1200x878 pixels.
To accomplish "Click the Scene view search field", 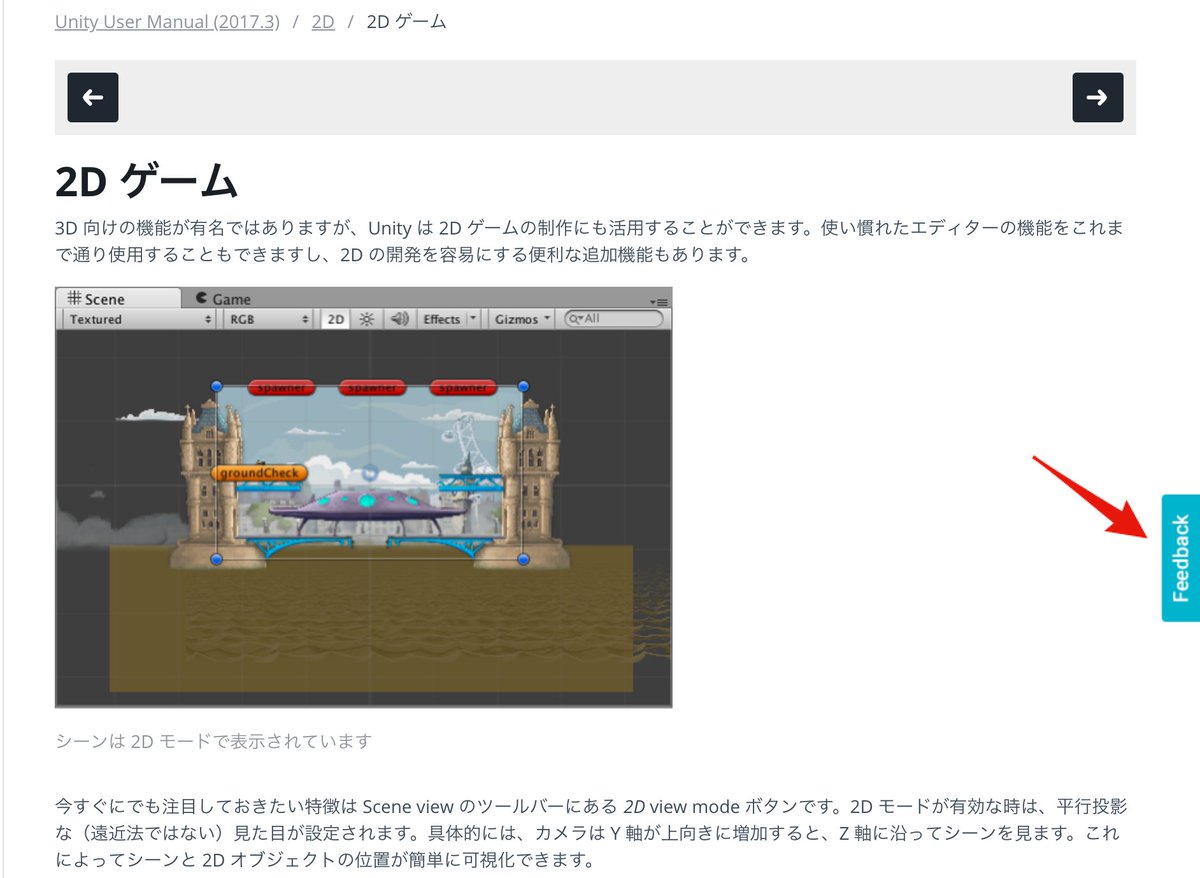I will [x=614, y=319].
